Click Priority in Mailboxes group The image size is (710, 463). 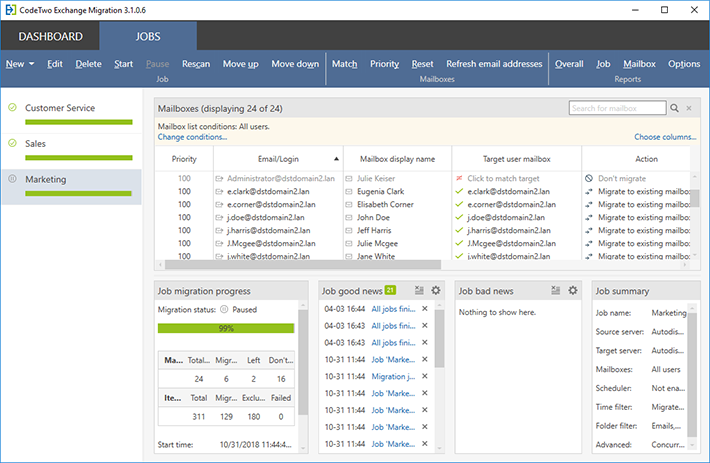click(x=384, y=64)
